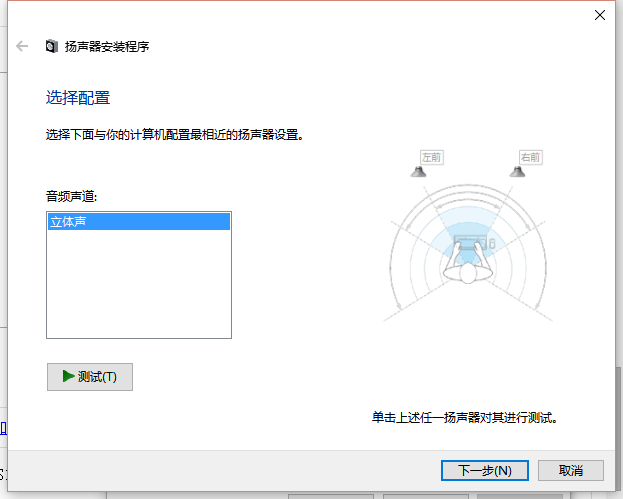
Task: Click the 测试(T) button
Action: pos(90,377)
